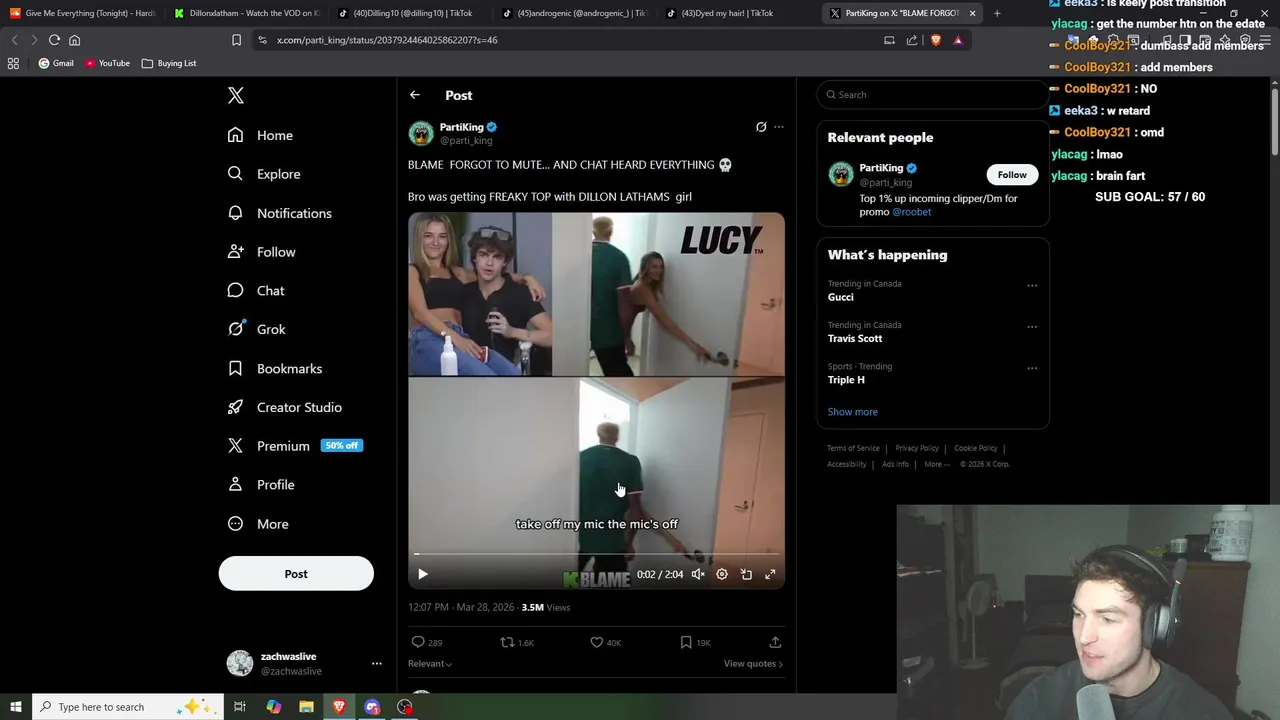Open the Gucci trending topic
Viewport: 1280px width, 720px height.
coord(841,297)
